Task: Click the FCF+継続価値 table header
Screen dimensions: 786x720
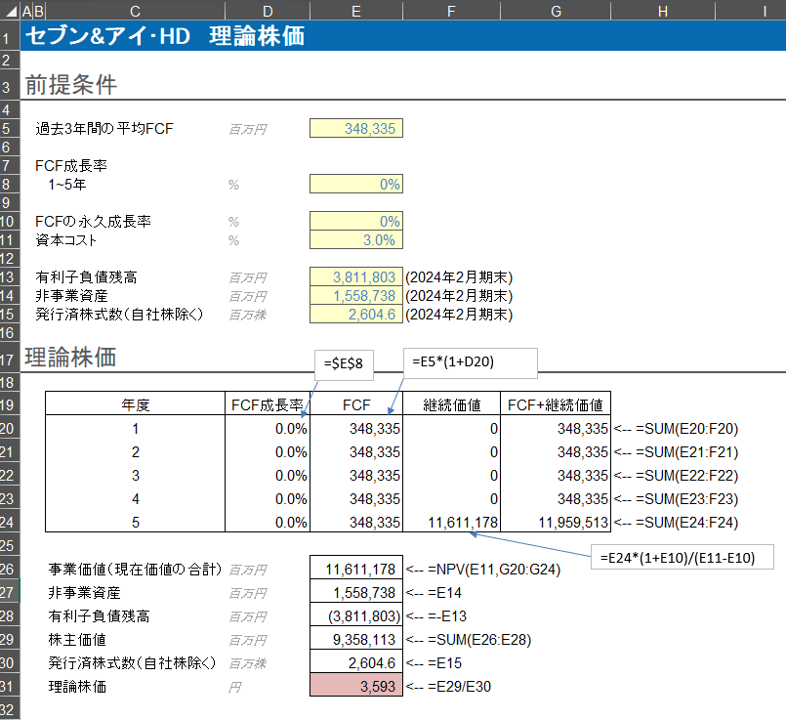Action: (555, 405)
